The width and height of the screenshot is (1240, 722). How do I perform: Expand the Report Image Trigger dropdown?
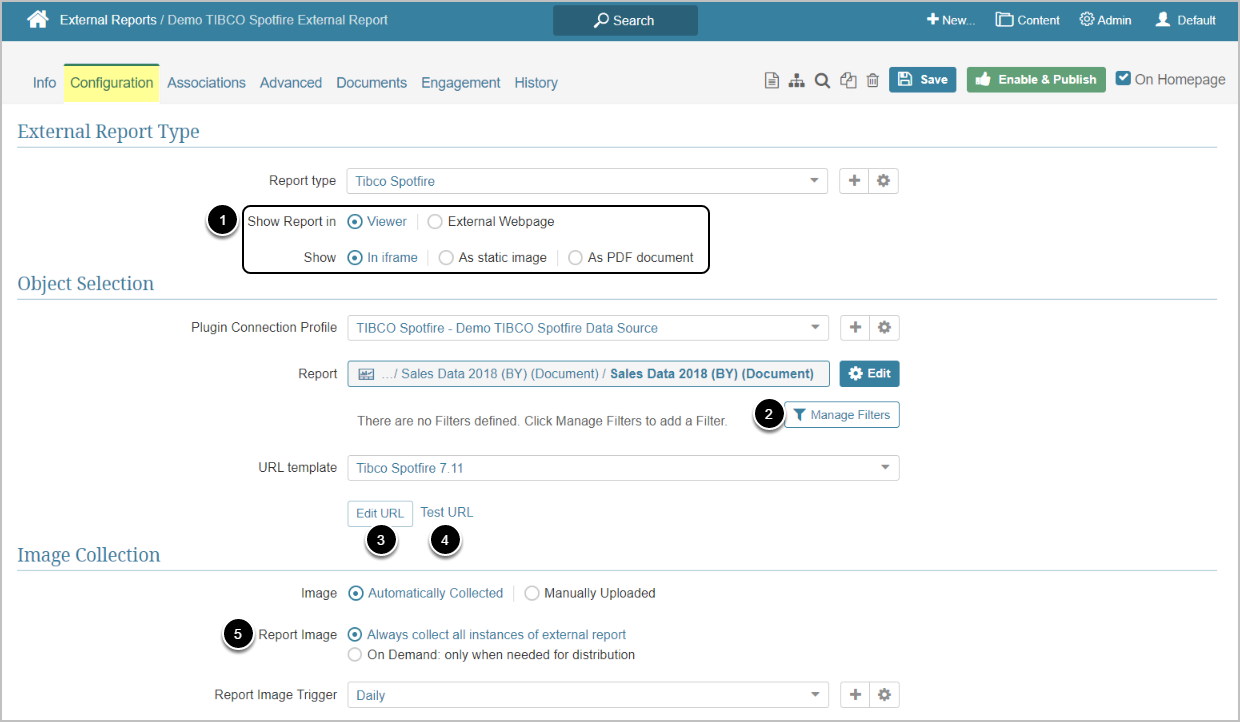586,695
